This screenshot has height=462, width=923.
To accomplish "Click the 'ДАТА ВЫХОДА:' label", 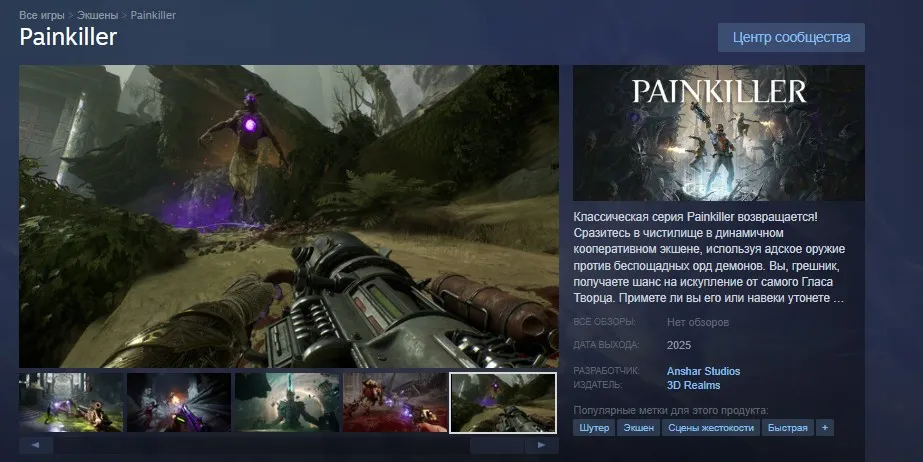I will 606,345.
